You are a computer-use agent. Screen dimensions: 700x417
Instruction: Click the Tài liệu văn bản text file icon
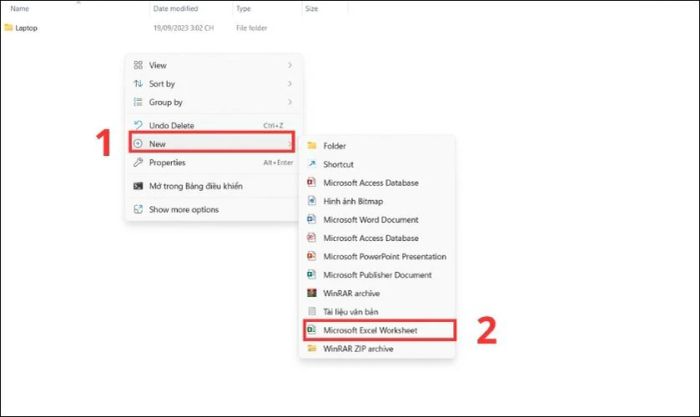(312, 311)
